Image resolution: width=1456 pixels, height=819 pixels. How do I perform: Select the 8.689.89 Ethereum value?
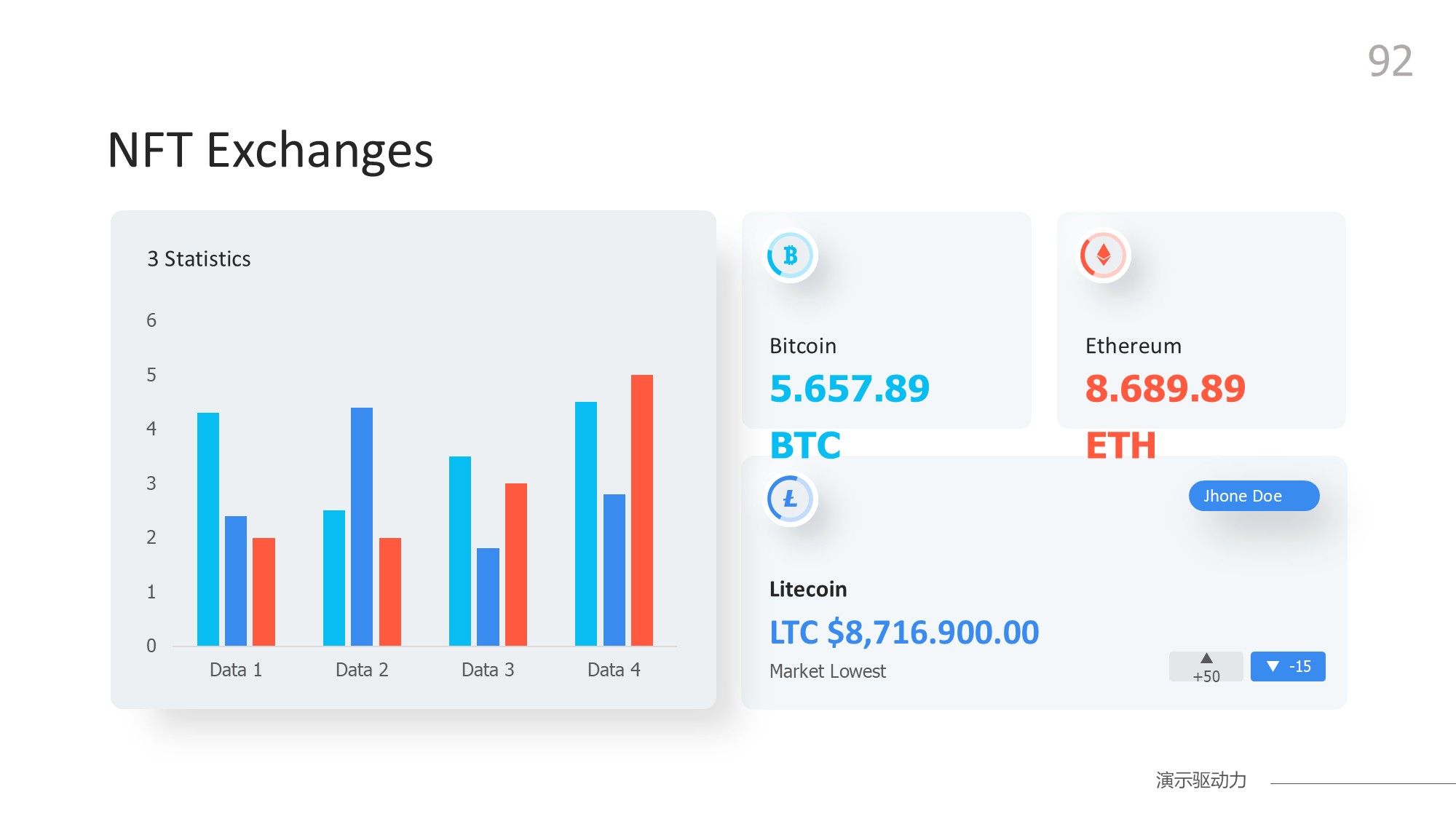coord(1165,388)
